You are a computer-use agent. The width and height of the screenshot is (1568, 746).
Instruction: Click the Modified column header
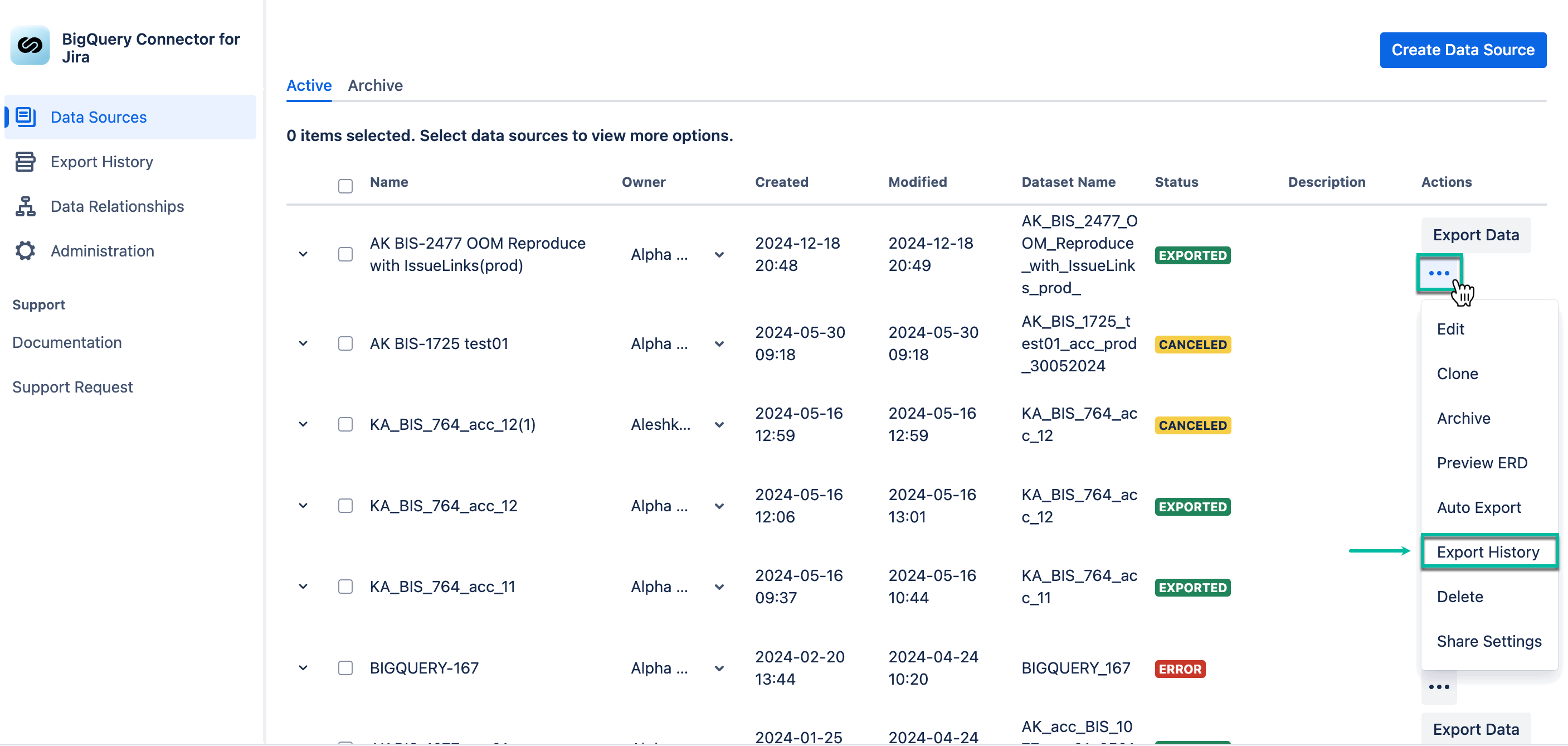pyautogui.click(x=917, y=182)
